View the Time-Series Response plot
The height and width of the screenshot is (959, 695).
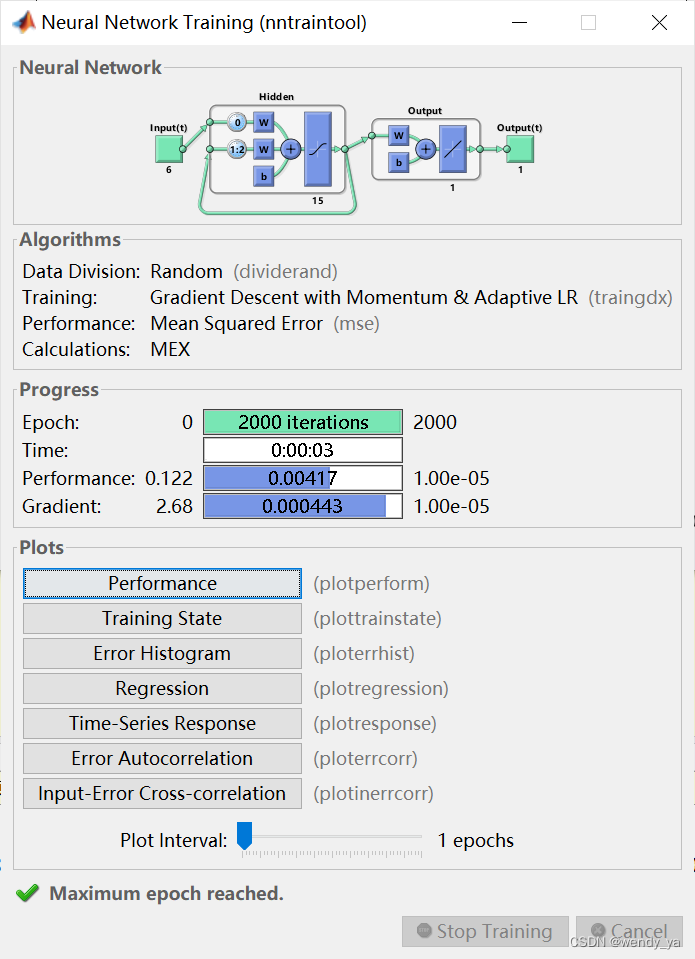pyautogui.click(x=162, y=723)
